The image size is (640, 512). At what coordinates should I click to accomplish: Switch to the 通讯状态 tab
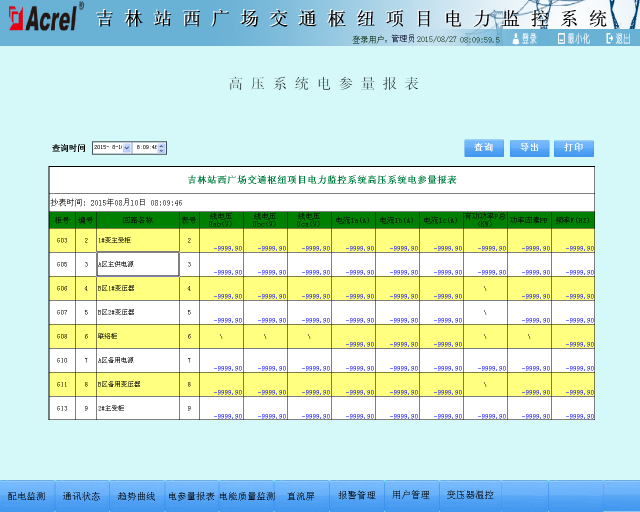click(x=81, y=495)
